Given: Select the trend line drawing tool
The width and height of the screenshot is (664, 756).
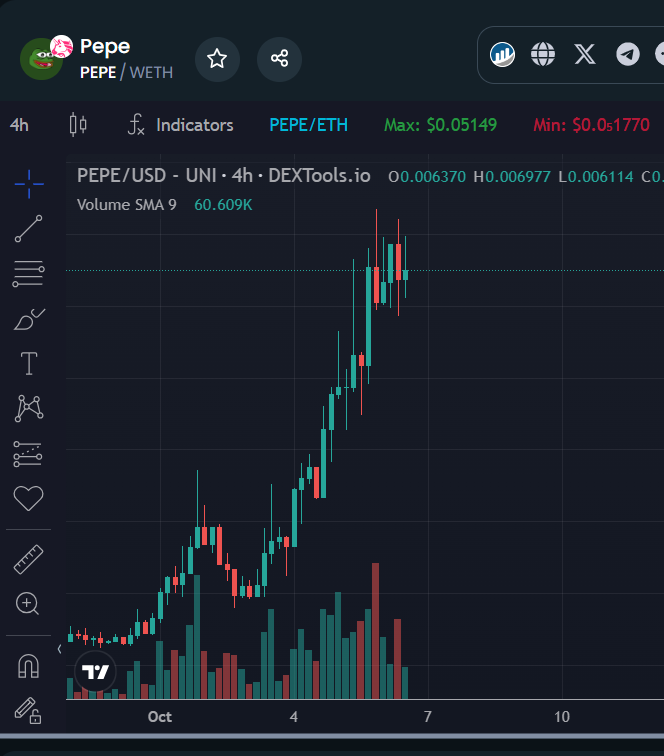Looking at the screenshot, I should [28, 229].
